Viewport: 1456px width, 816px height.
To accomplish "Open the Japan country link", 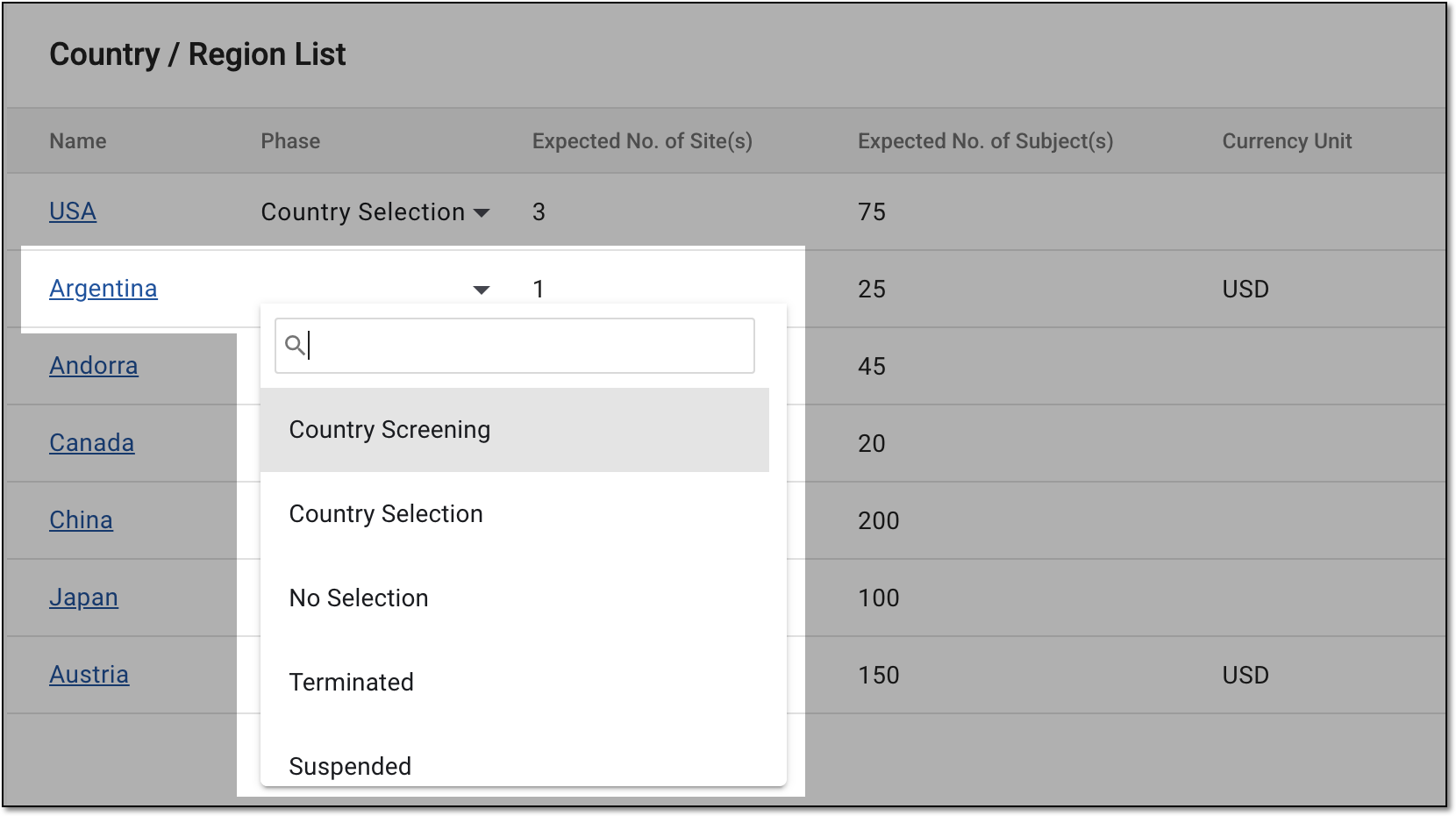I will 83,598.
